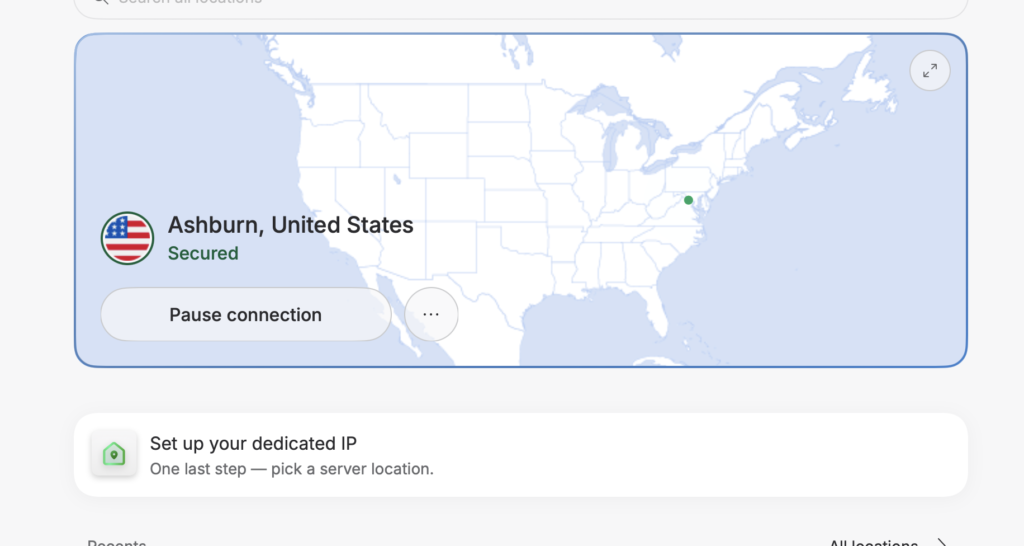
Task: Open the three-dots connection options menu
Action: pos(431,314)
